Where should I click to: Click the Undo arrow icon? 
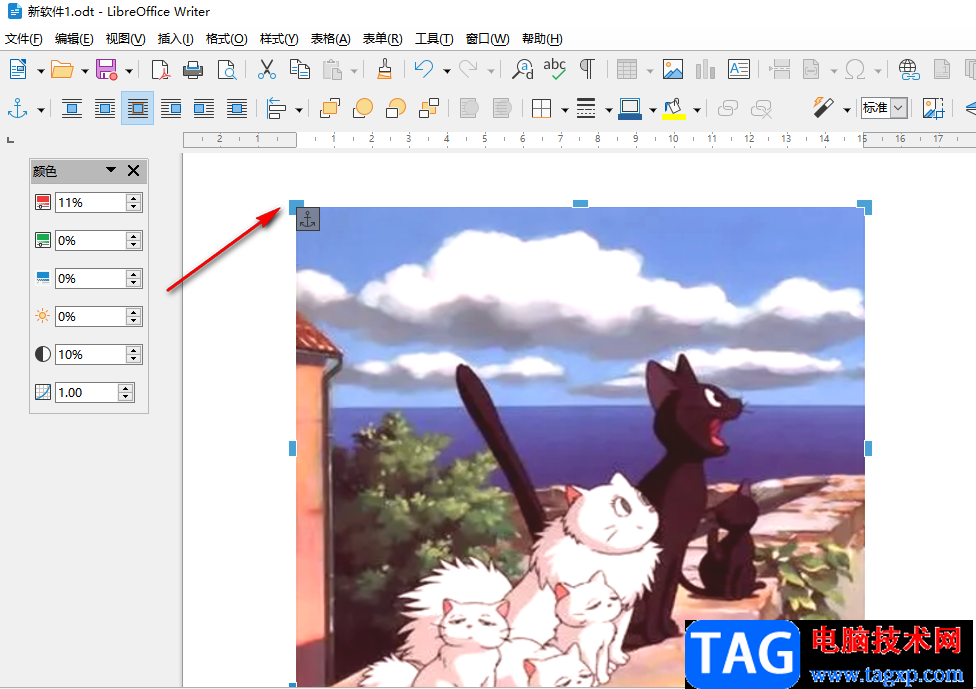pos(425,70)
